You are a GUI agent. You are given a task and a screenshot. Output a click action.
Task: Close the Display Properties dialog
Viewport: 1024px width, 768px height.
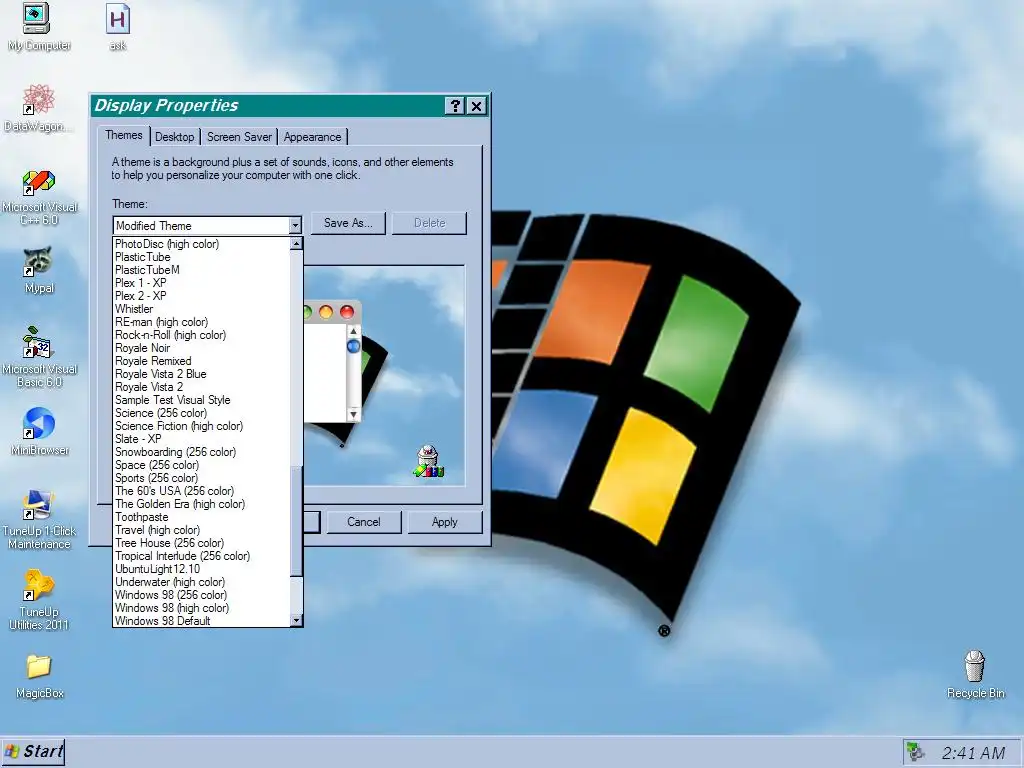point(477,106)
